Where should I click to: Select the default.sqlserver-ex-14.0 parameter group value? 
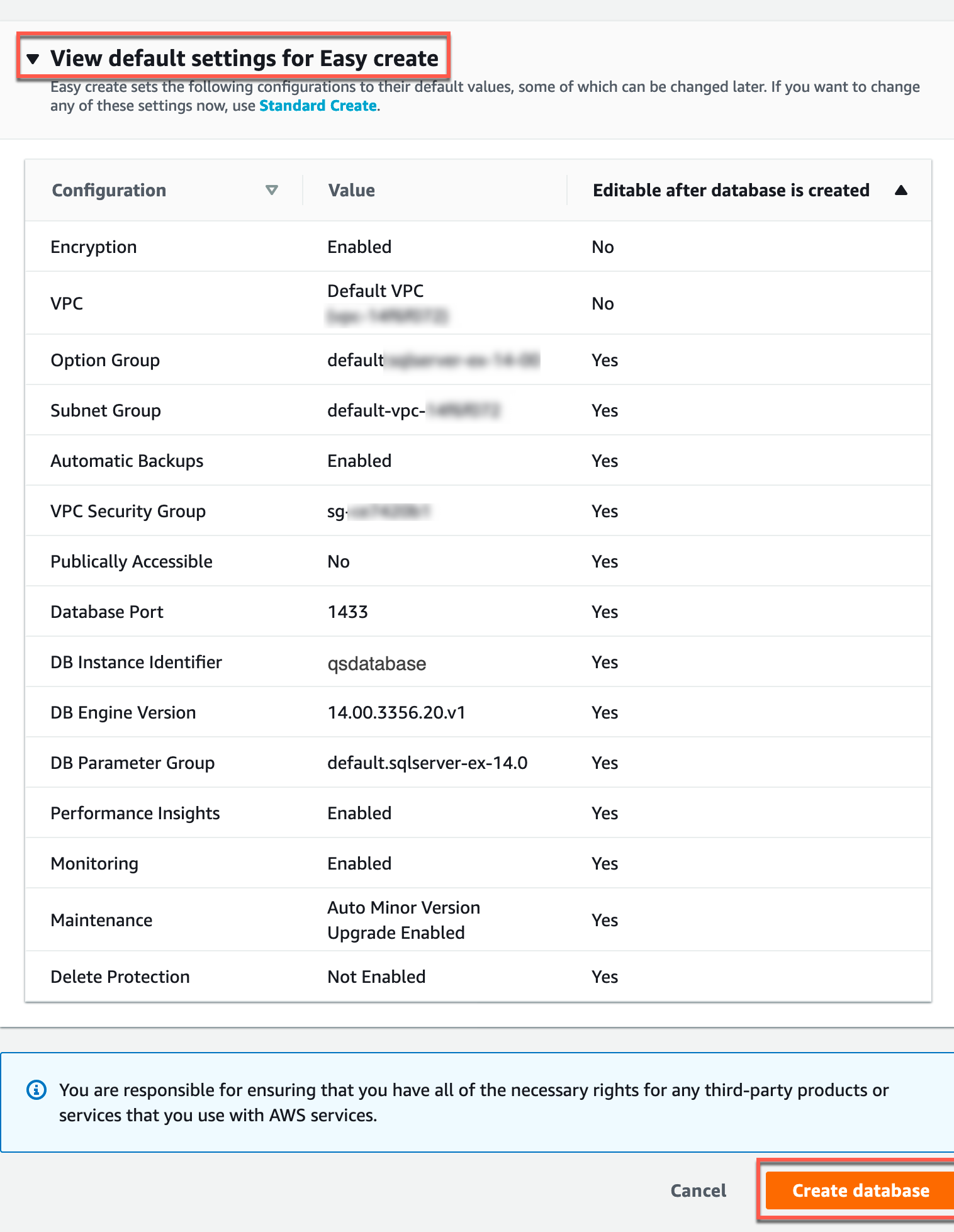tap(427, 763)
